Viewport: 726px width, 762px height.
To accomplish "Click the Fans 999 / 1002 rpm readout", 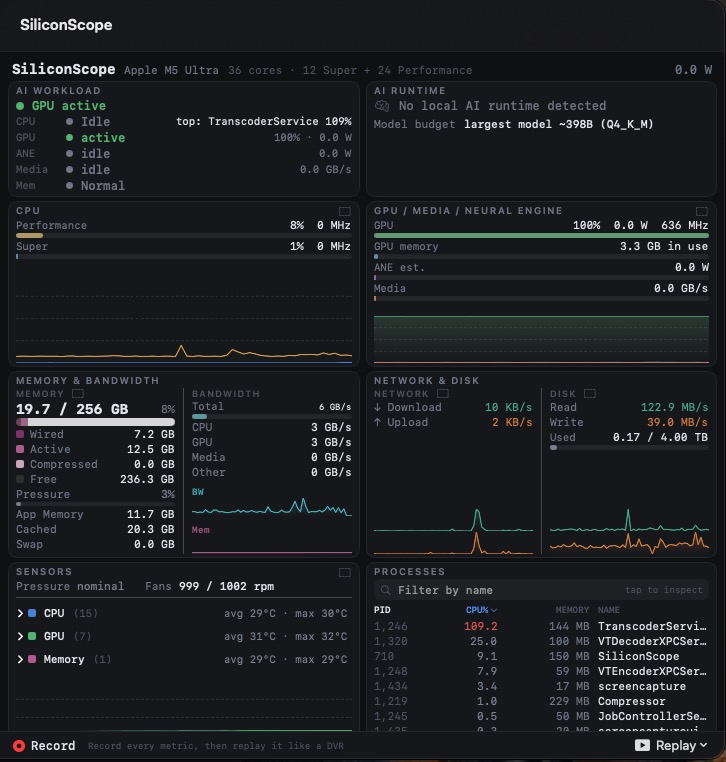I will (x=209, y=587).
